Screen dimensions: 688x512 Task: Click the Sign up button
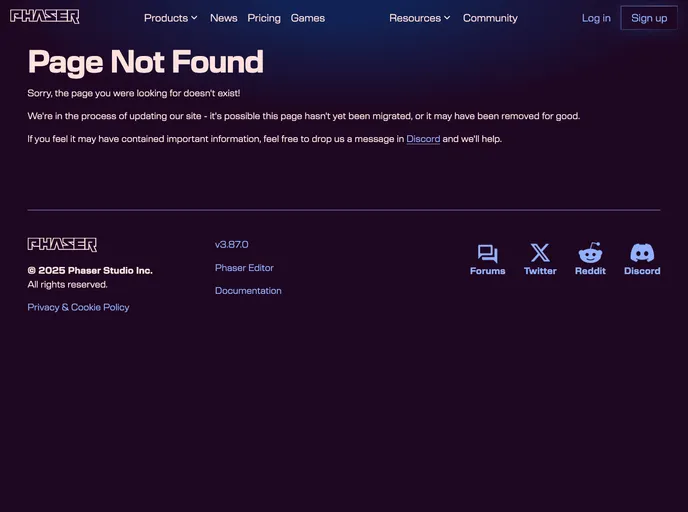pos(649,18)
